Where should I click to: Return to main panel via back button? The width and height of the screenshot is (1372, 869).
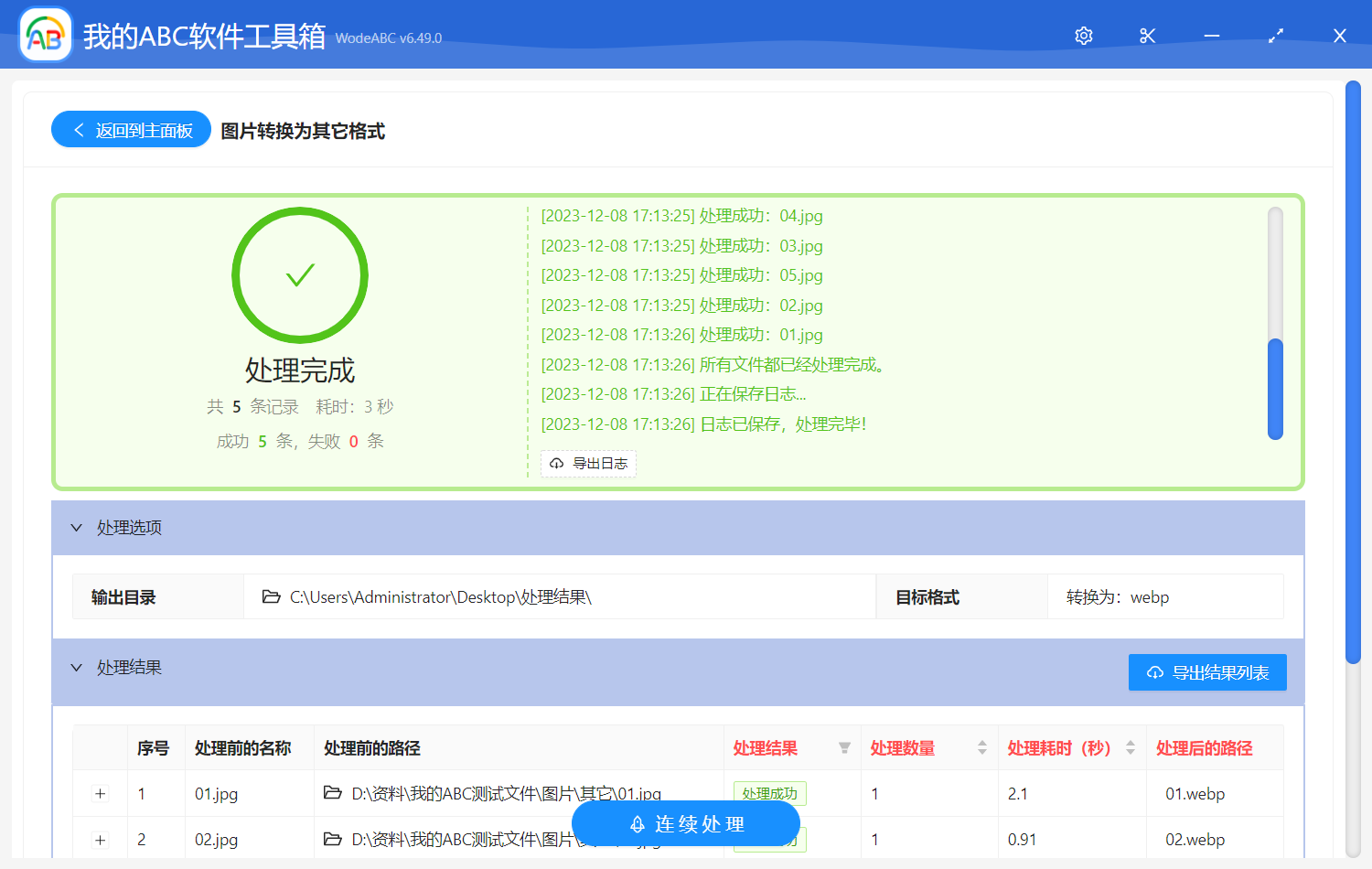pyautogui.click(x=131, y=130)
